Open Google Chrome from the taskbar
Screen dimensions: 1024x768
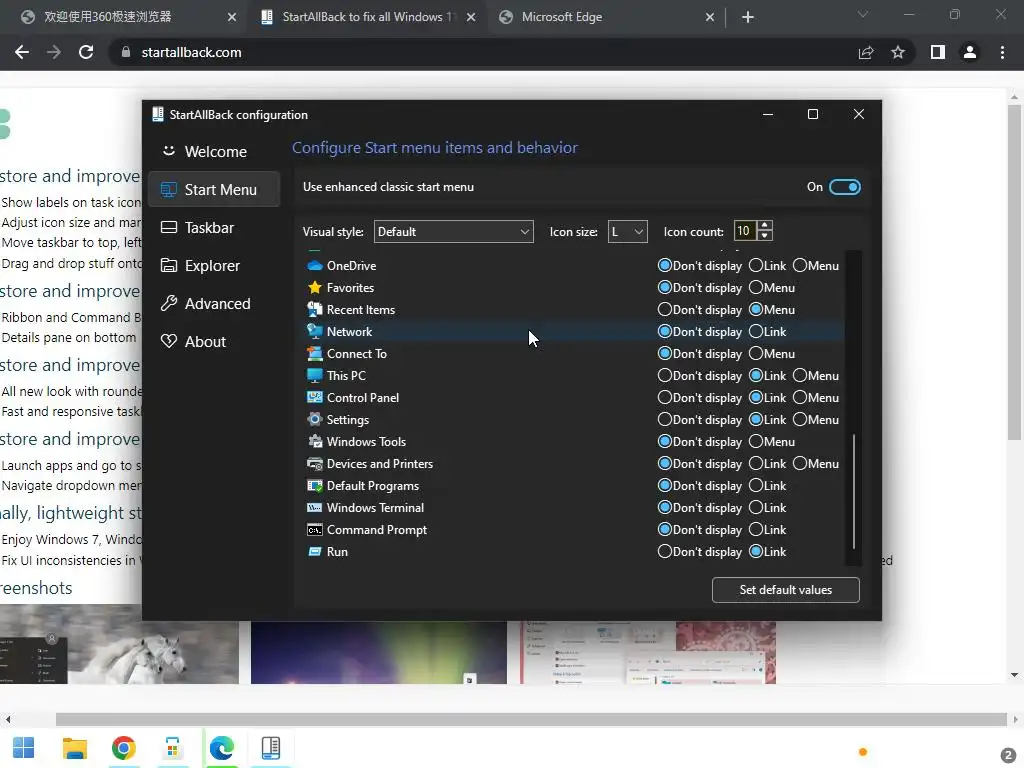[x=123, y=748]
